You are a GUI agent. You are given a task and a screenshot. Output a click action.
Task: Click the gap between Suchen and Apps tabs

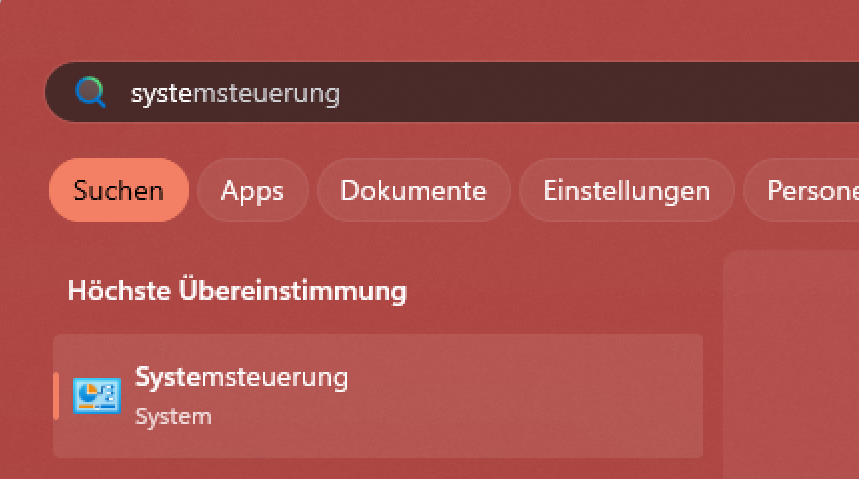[x=193, y=190]
